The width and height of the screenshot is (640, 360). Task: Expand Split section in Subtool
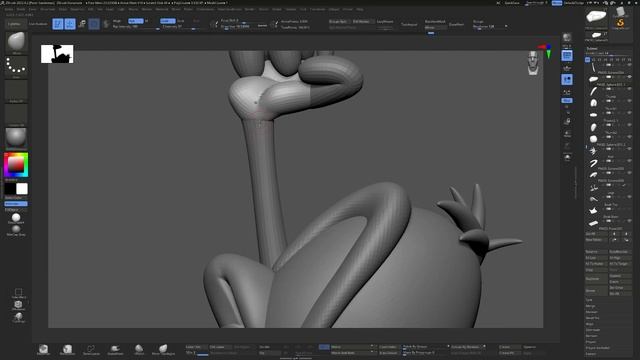(589, 300)
